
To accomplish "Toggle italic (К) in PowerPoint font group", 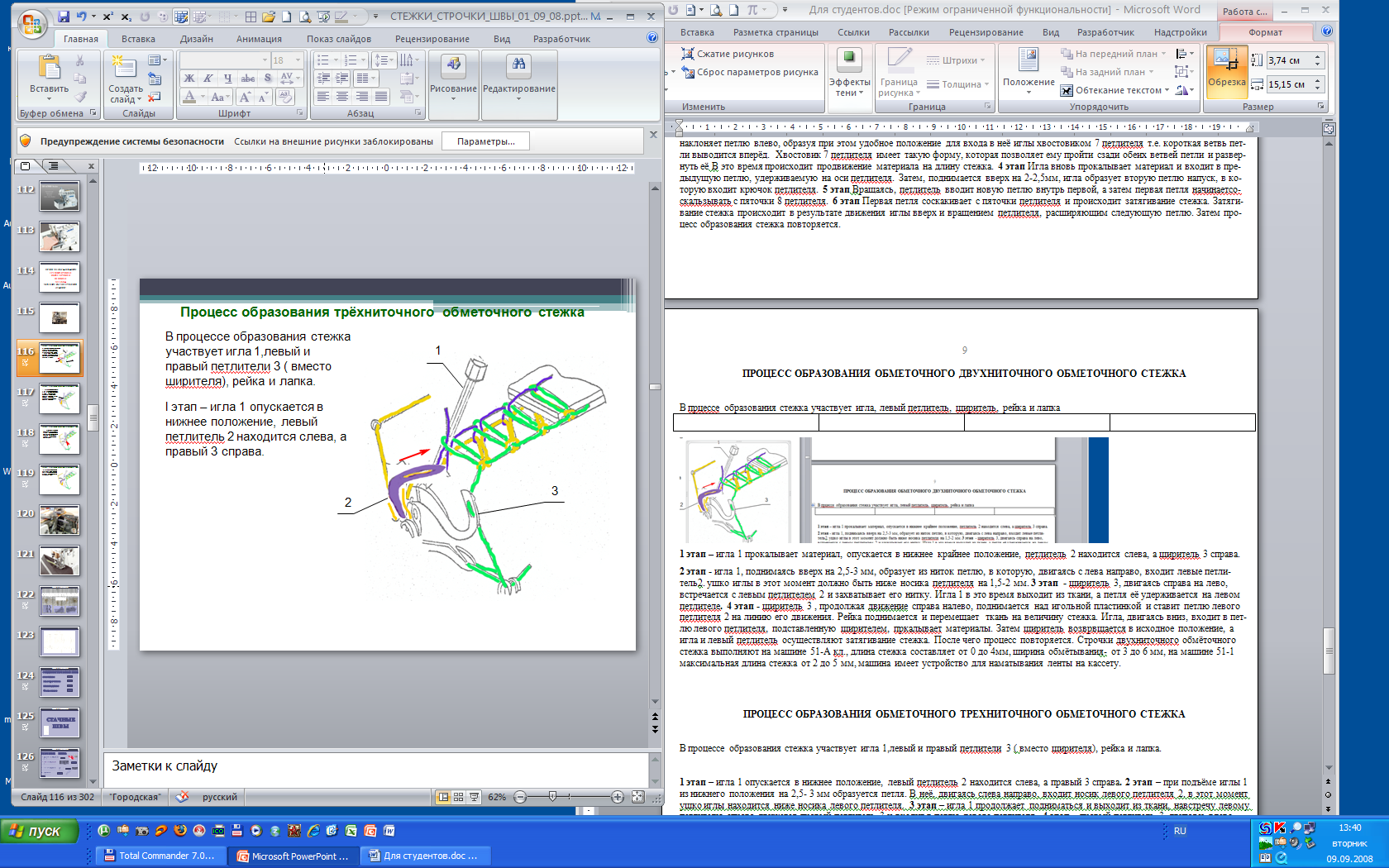I will click(208, 79).
